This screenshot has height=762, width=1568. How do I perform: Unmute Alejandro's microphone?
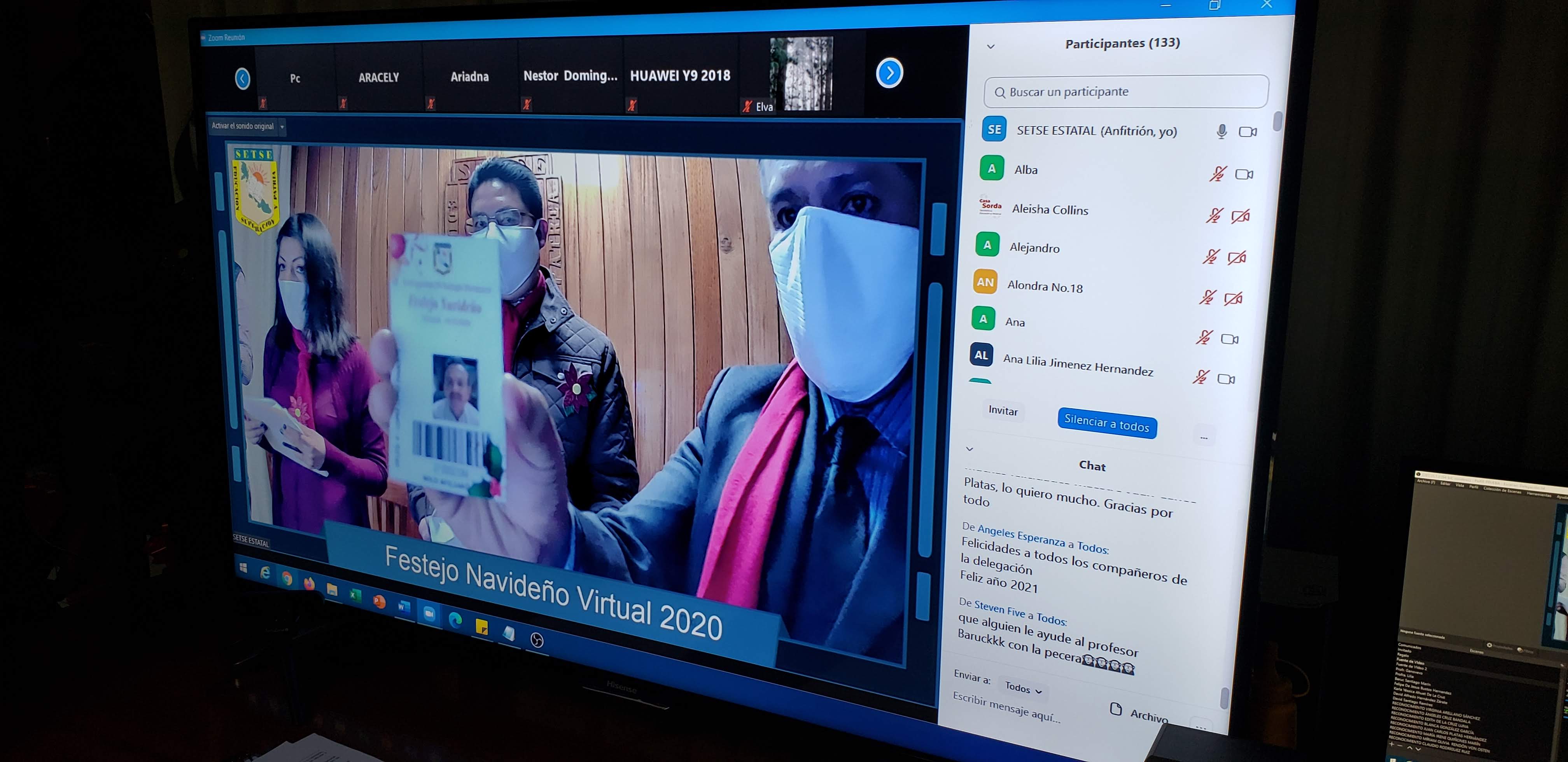coord(1211,256)
